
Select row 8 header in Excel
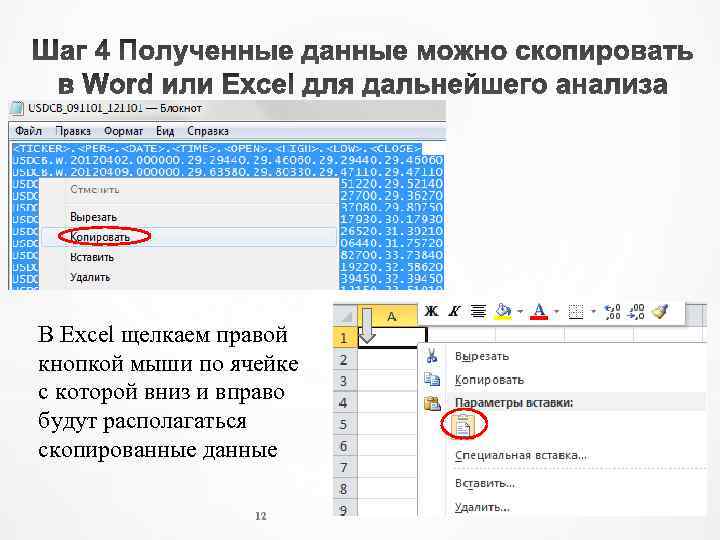[344, 489]
